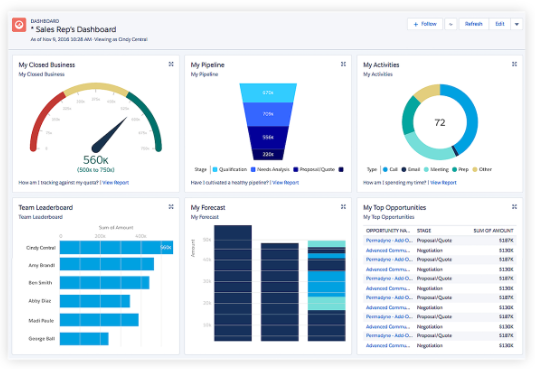Viewport: 535px width, 369px height.
Task: Click the Call legend swatch
Action: click(385, 169)
